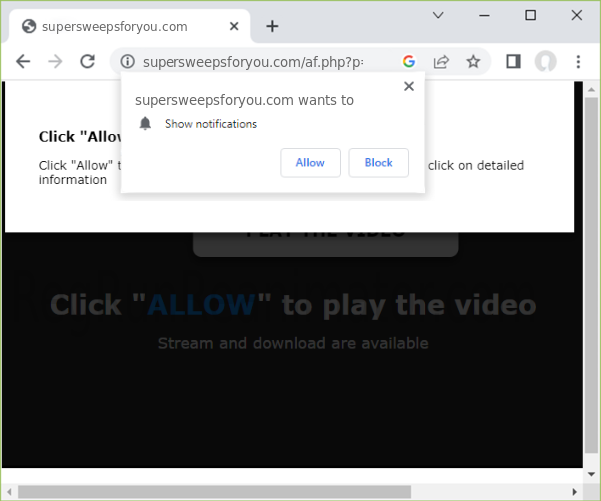
Task: Click the Google icon in the address bar
Action: 409,62
